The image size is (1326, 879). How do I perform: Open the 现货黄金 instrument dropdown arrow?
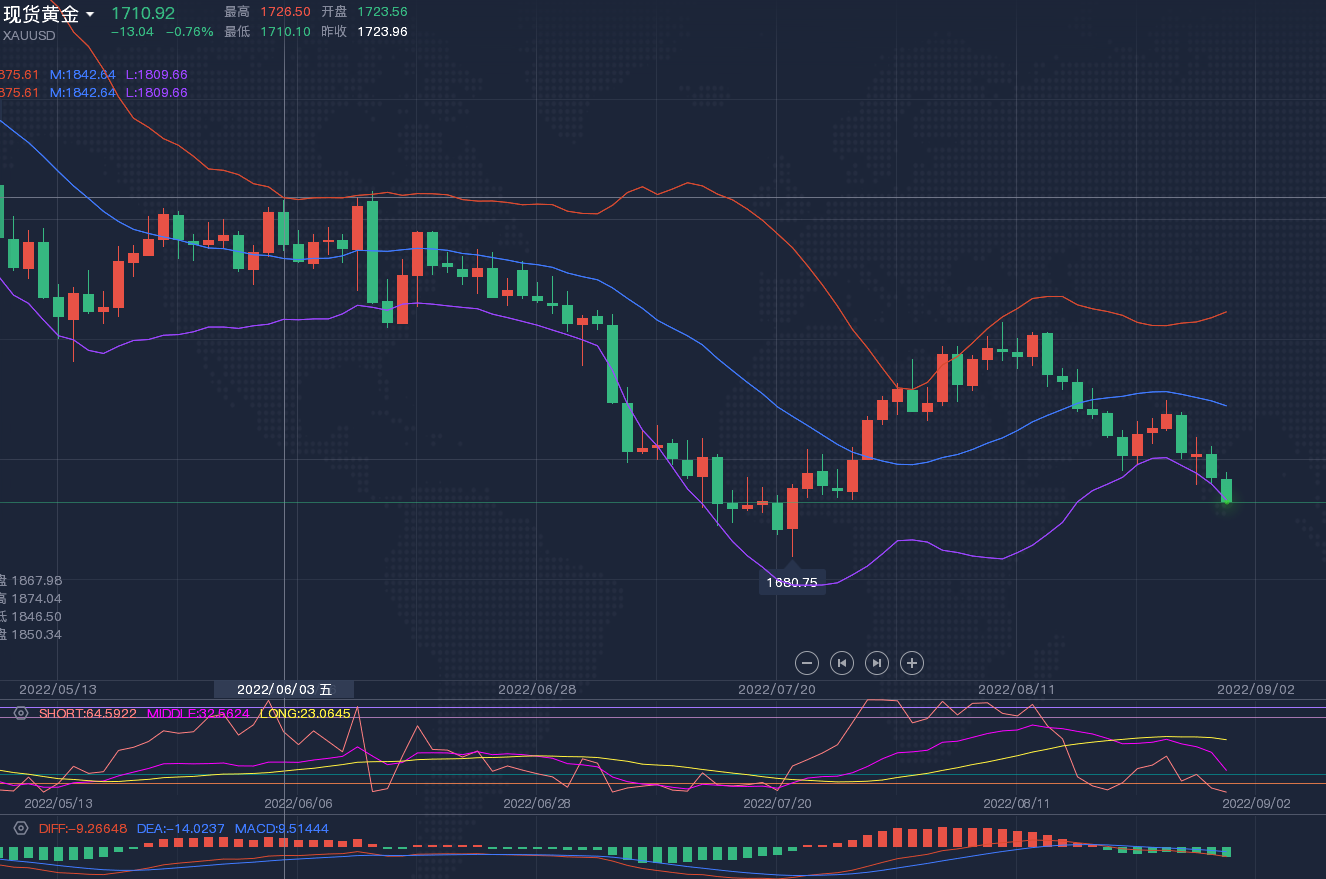click(91, 15)
